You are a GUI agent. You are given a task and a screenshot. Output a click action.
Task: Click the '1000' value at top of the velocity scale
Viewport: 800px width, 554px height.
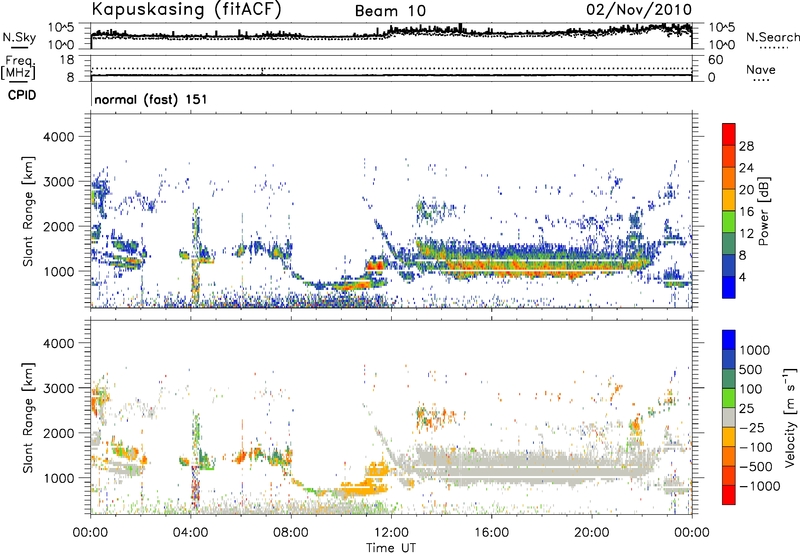(755, 350)
